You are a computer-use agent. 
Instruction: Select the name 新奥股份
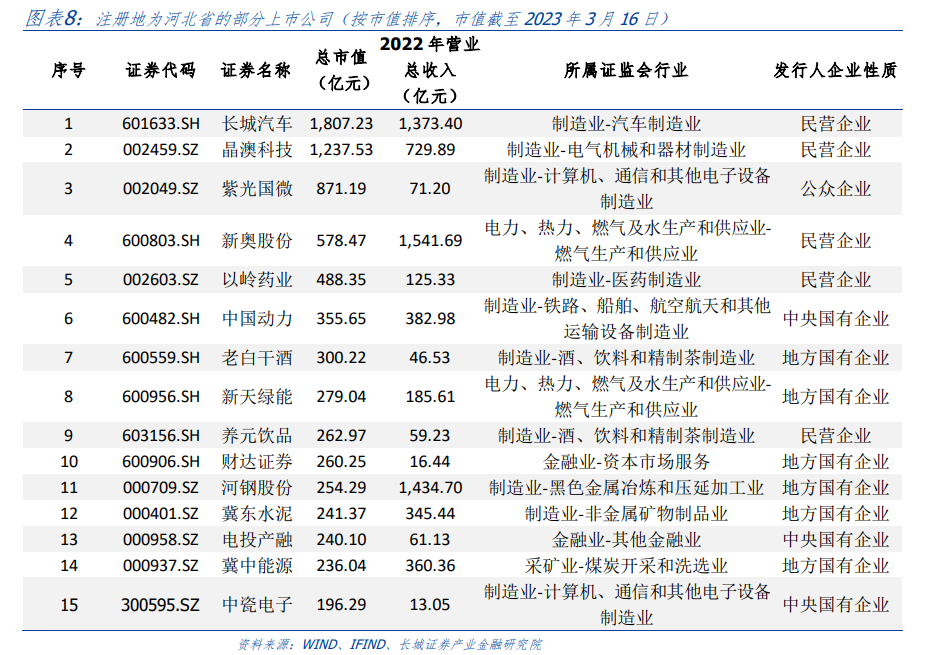(x=257, y=241)
